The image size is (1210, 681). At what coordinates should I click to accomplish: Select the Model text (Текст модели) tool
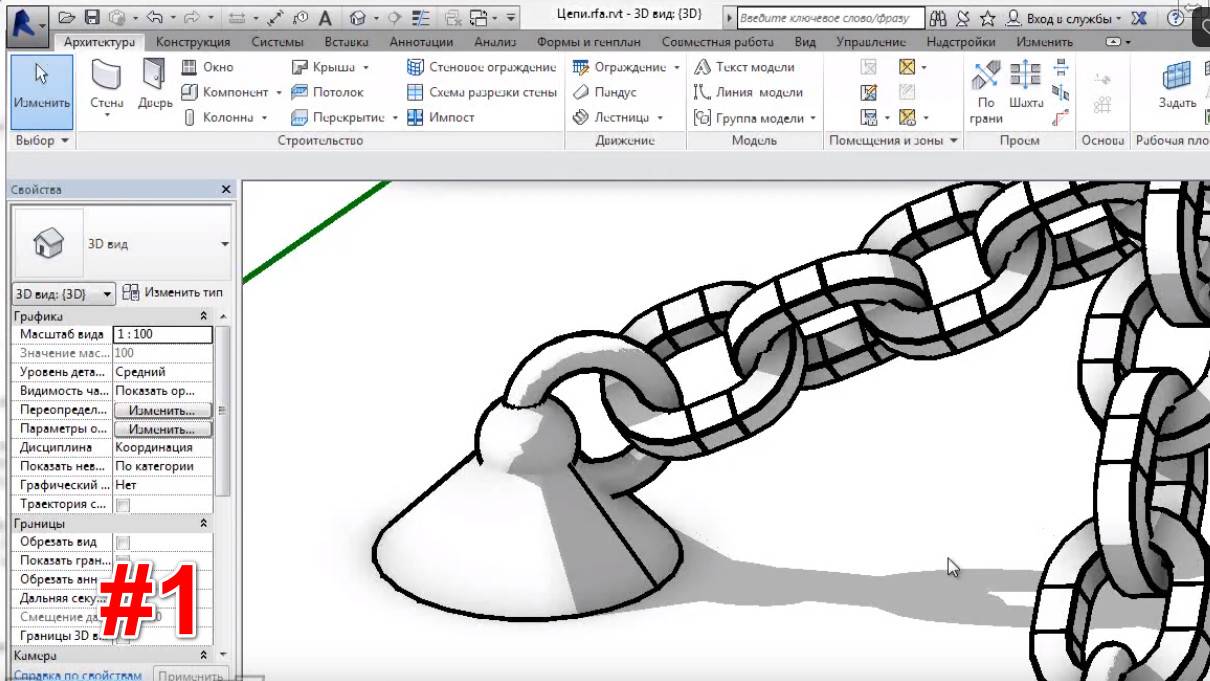pyautogui.click(x=744, y=67)
